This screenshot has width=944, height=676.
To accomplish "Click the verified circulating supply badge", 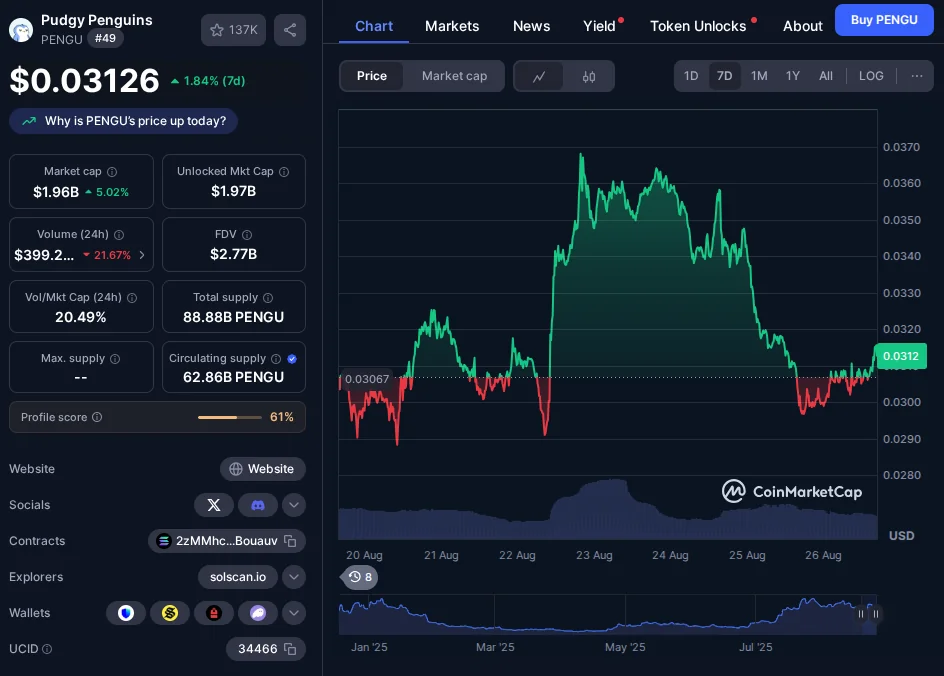I will [x=292, y=359].
